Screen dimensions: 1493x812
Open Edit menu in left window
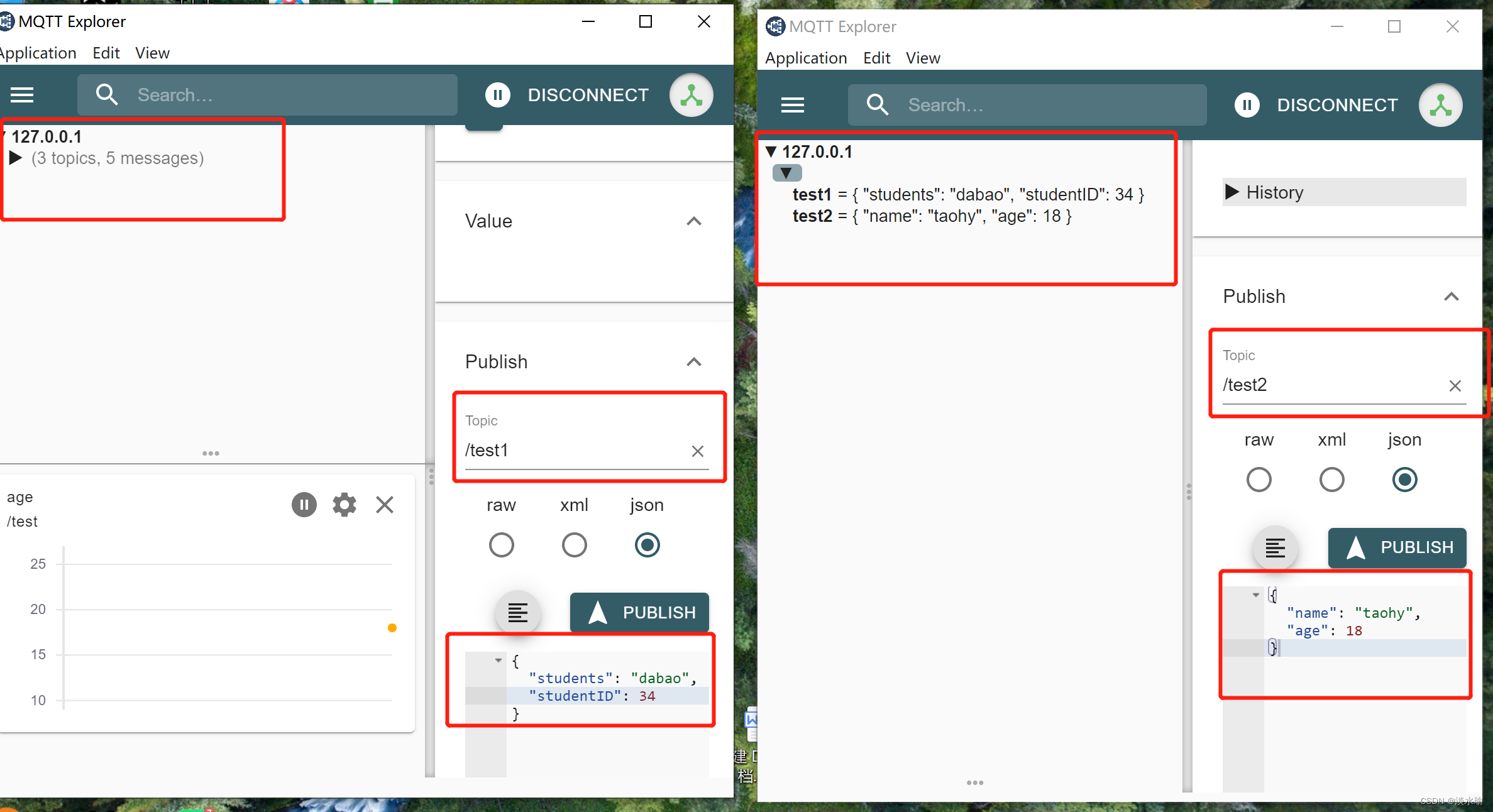[106, 53]
